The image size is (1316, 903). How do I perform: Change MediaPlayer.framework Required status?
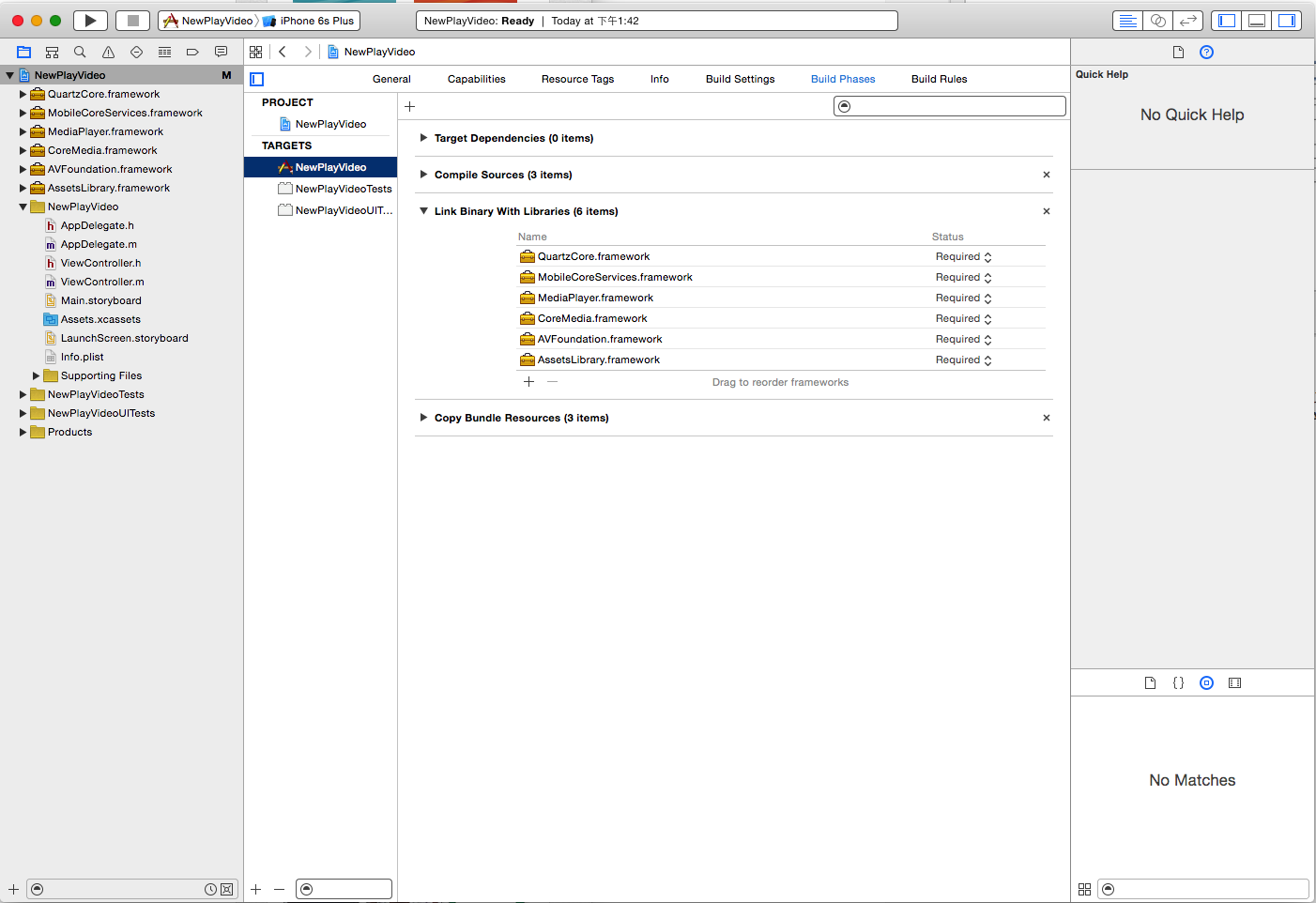pyautogui.click(x=963, y=298)
